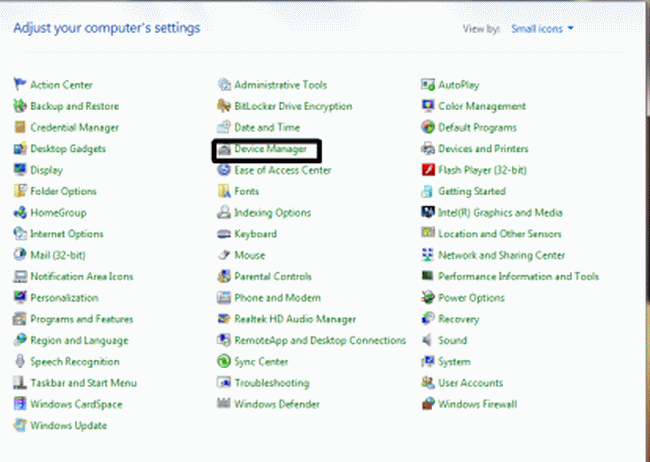This screenshot has width=650, height=462.
Task: Click the Sound speaker icon
Action: click(x=429, y=340)
